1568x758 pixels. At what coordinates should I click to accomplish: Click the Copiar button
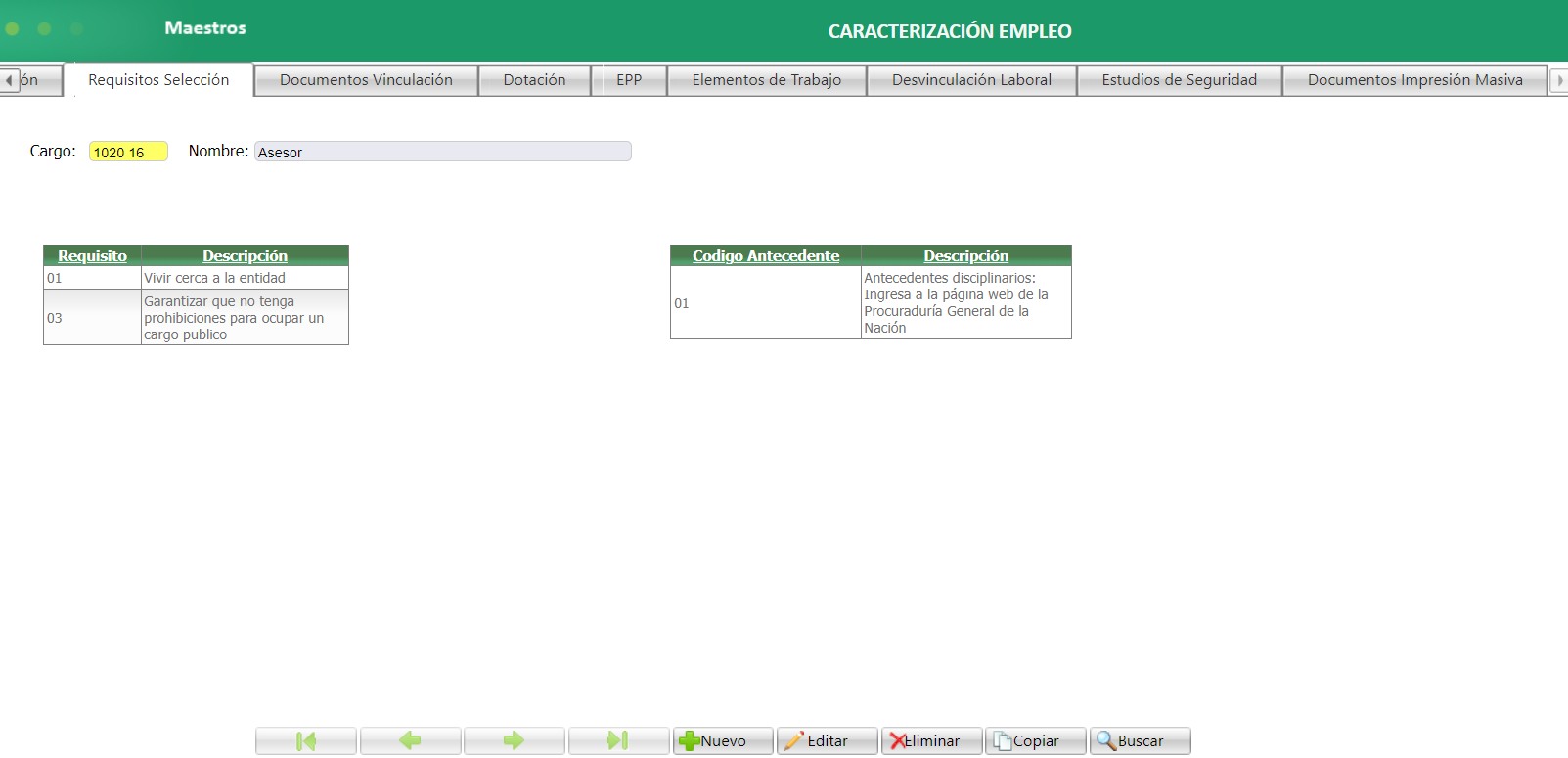click(x=1035, y=740)
